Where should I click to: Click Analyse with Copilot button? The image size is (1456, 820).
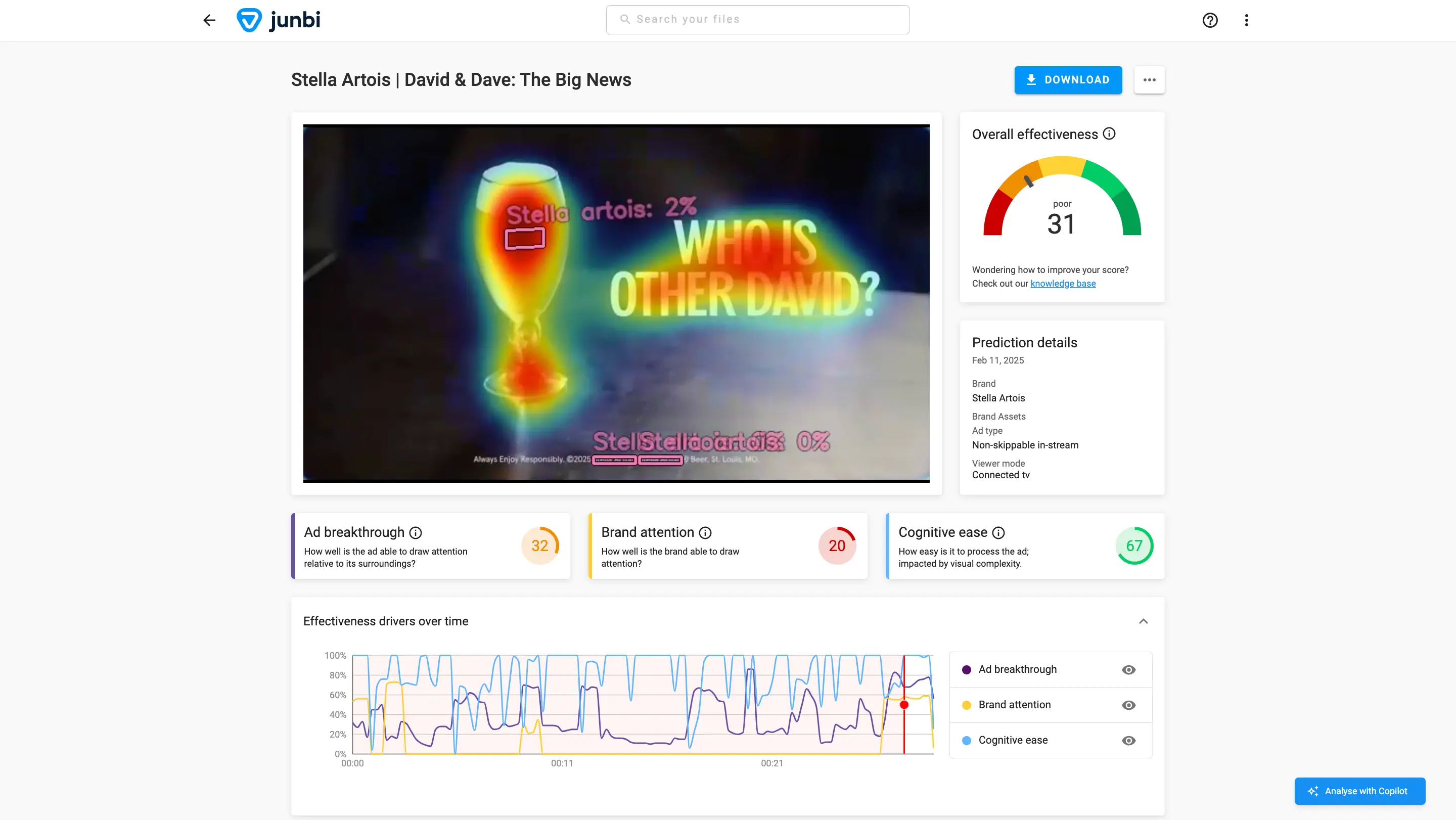1359,791
